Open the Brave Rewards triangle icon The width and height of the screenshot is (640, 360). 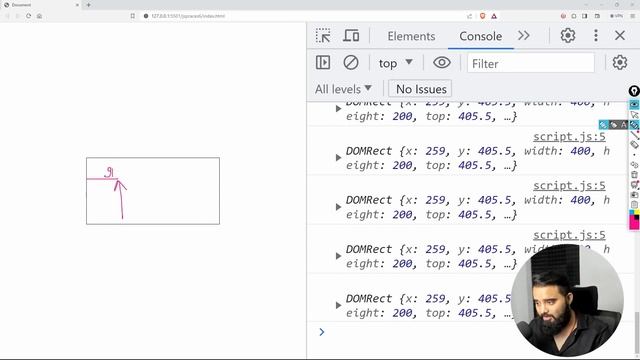pos(494,16)
